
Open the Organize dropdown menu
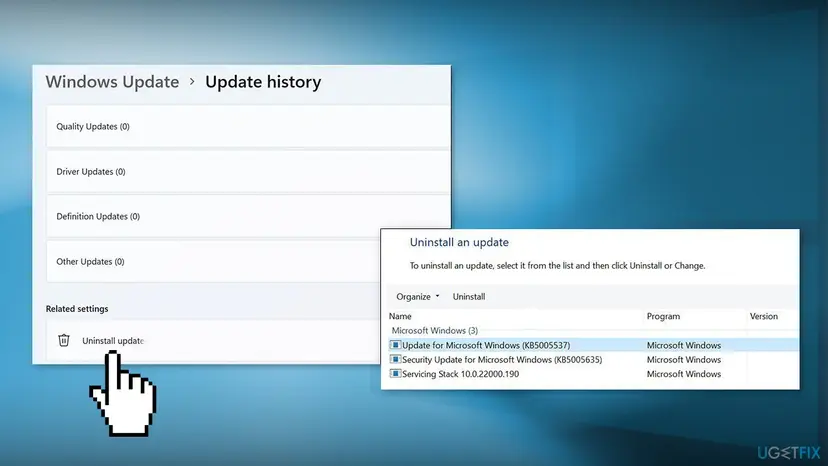[418, 296]
